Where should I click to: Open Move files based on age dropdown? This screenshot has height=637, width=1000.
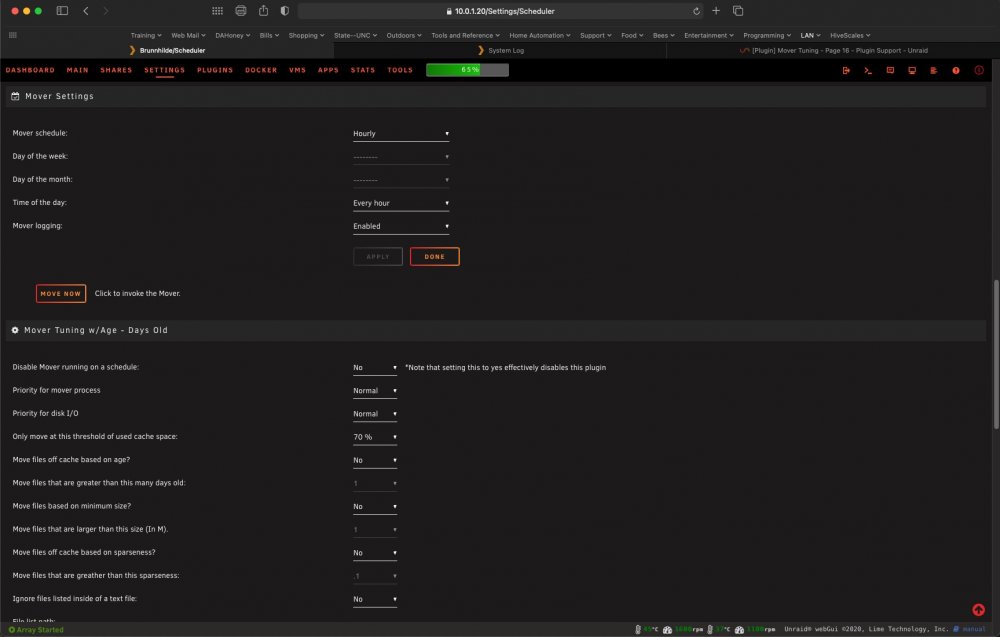click(375, 460)
